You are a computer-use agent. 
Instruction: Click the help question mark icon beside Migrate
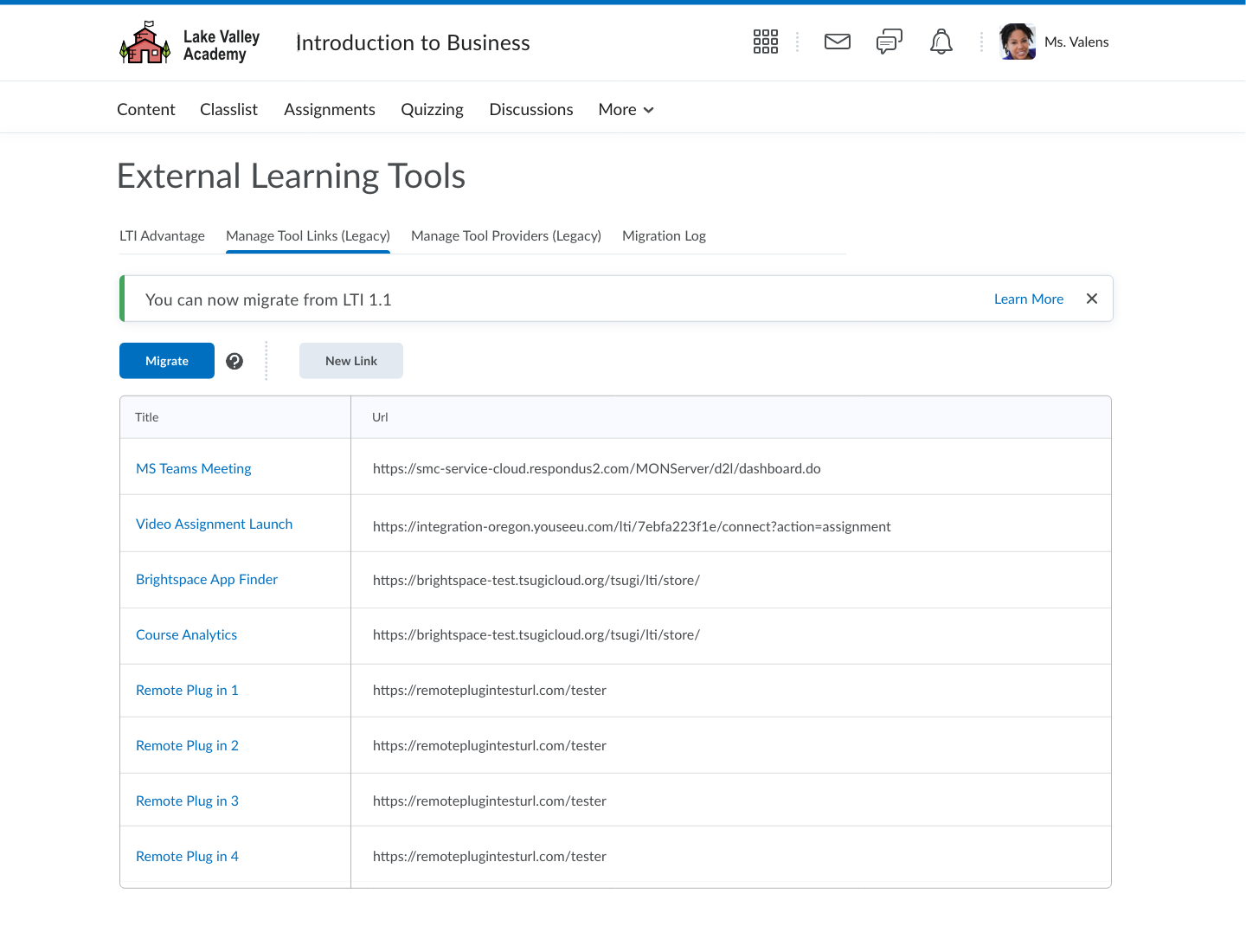pyautogui.click(x=234, y=361)
